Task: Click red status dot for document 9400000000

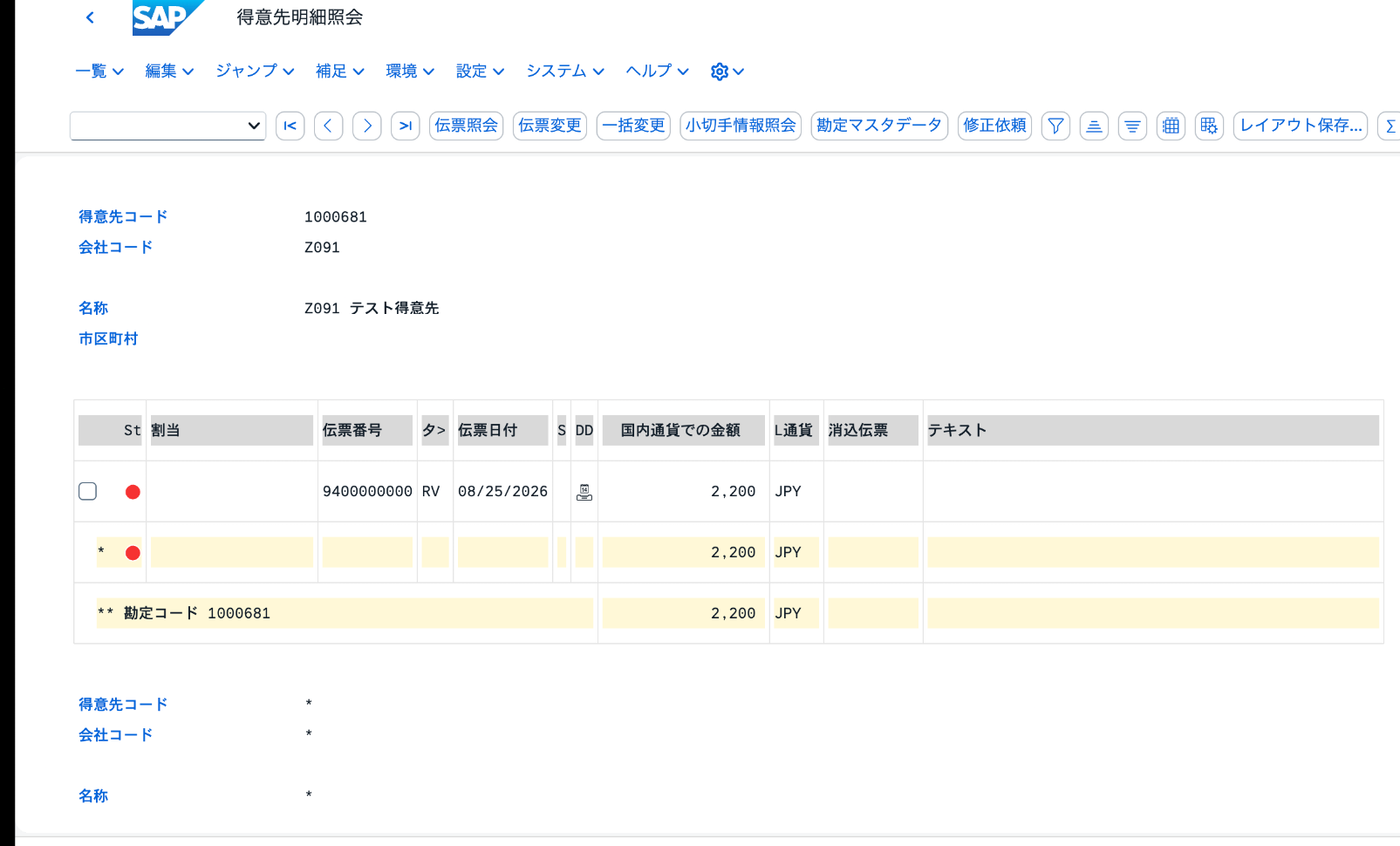Action: coord(133,492)
